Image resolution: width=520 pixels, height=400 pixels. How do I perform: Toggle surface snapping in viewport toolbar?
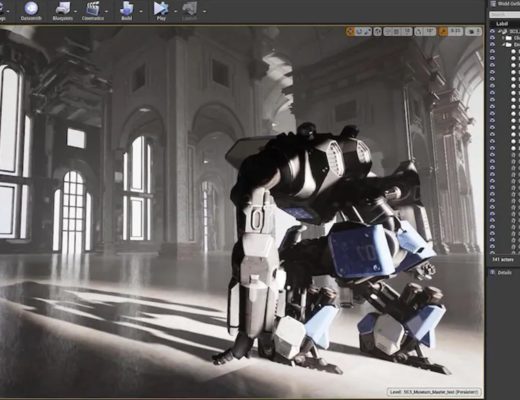(388, 32)
